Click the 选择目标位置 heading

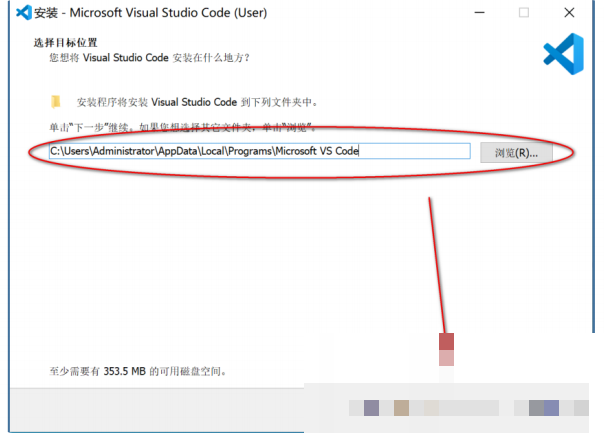coord(65,42)
